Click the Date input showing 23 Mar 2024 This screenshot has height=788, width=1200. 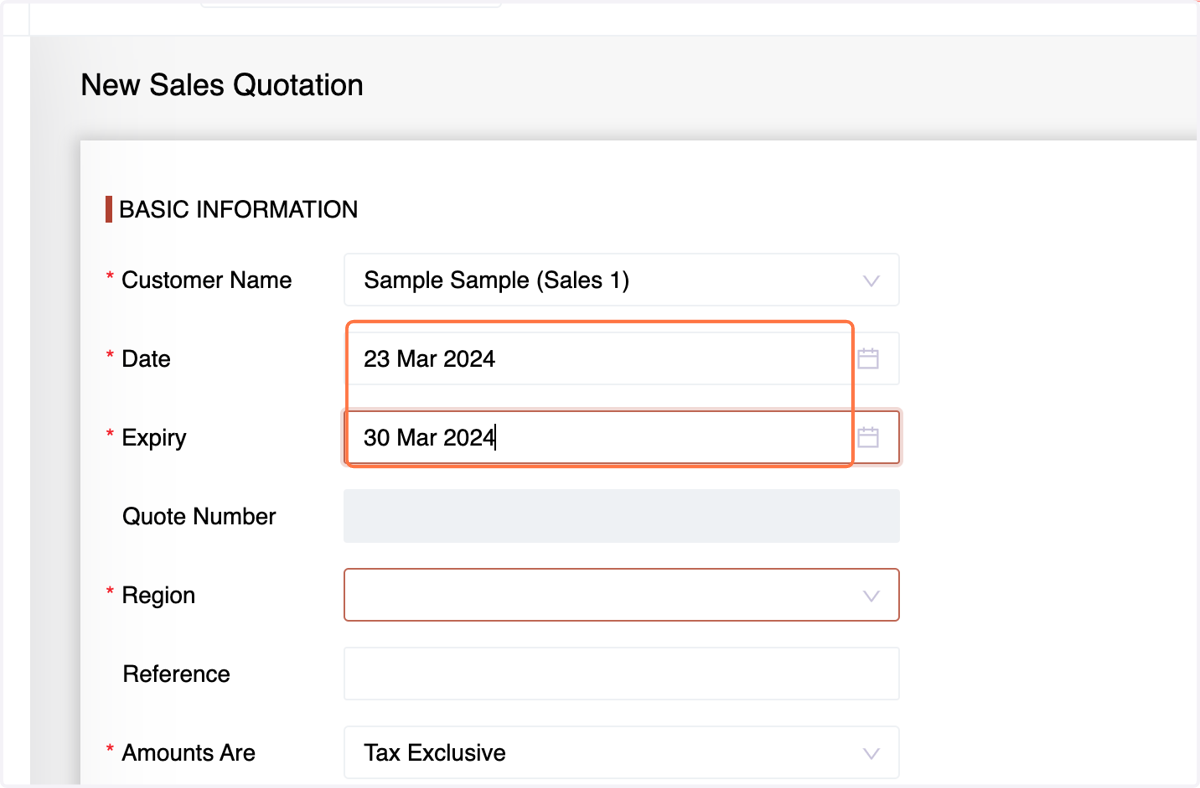[x=621, y=359]
